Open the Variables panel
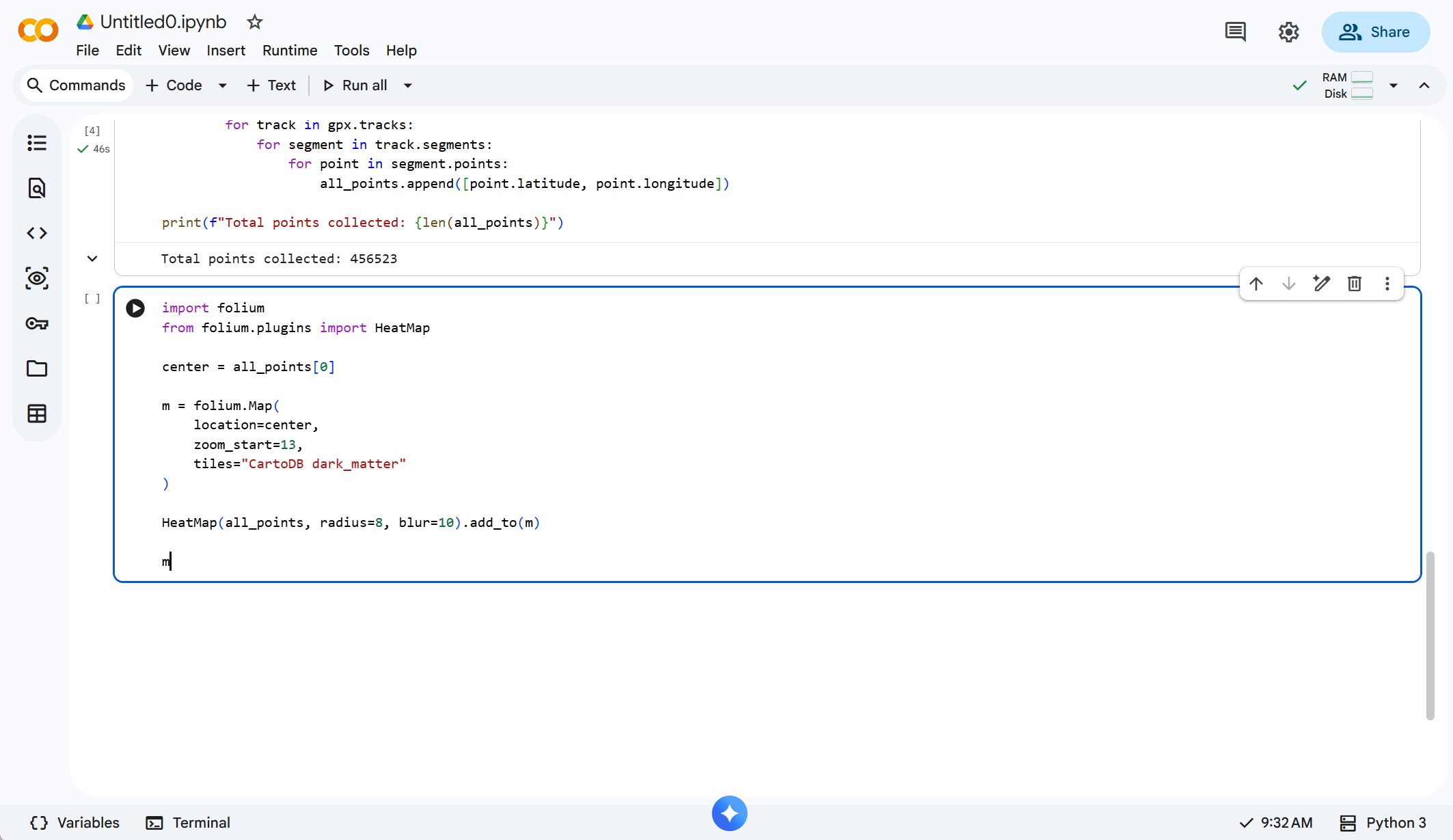This screenshot has height=840, width=1453. click(x=75, y=823)
